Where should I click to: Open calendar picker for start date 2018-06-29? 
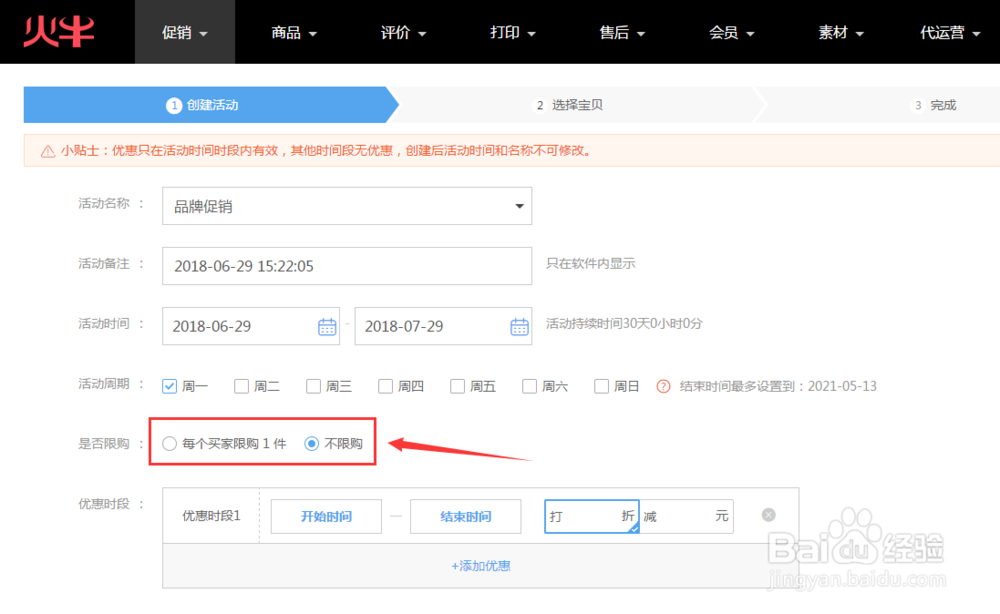(x=327, y=327)
